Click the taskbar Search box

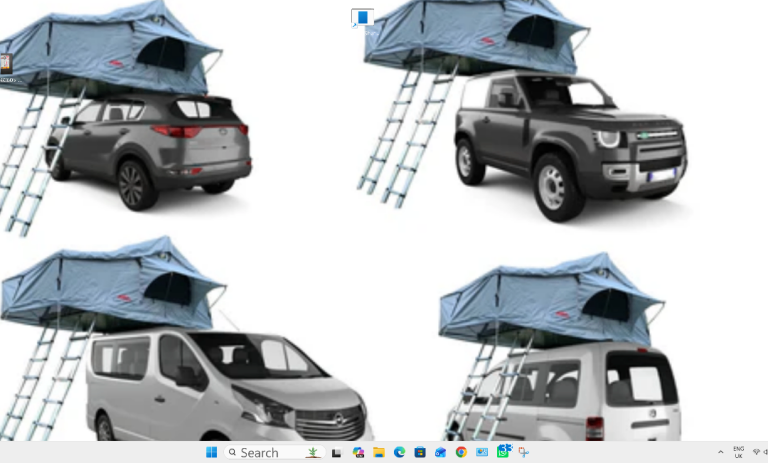(275, 452)
